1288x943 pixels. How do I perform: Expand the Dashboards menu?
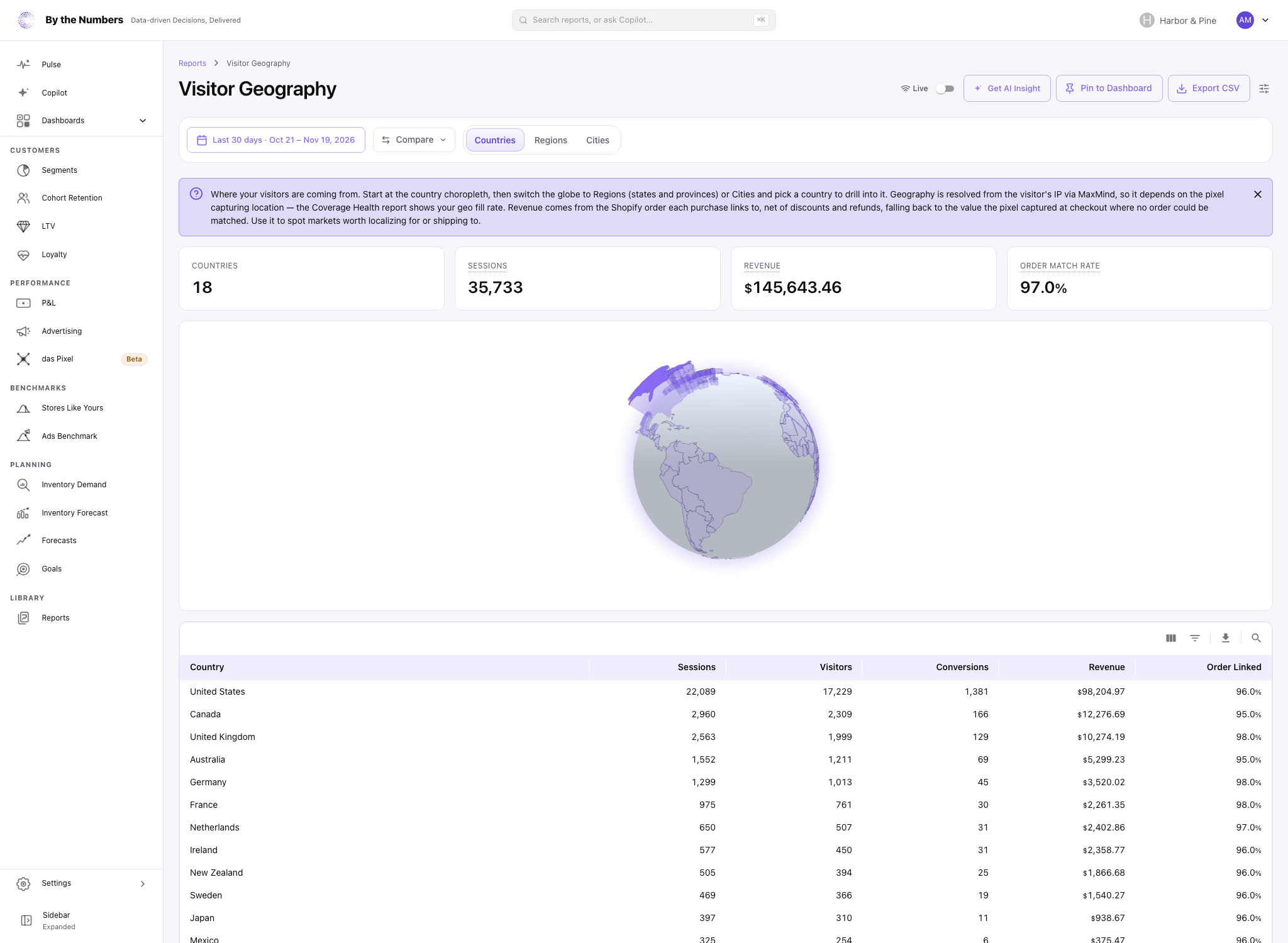81,121
